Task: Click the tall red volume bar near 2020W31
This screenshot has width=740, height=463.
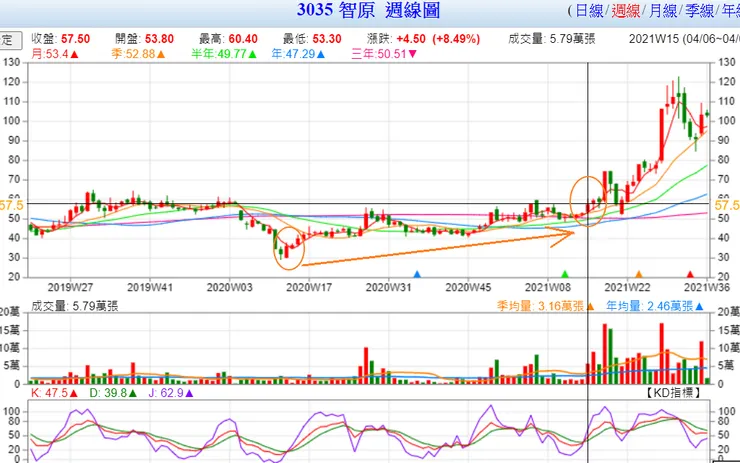Action: point(366,366)
